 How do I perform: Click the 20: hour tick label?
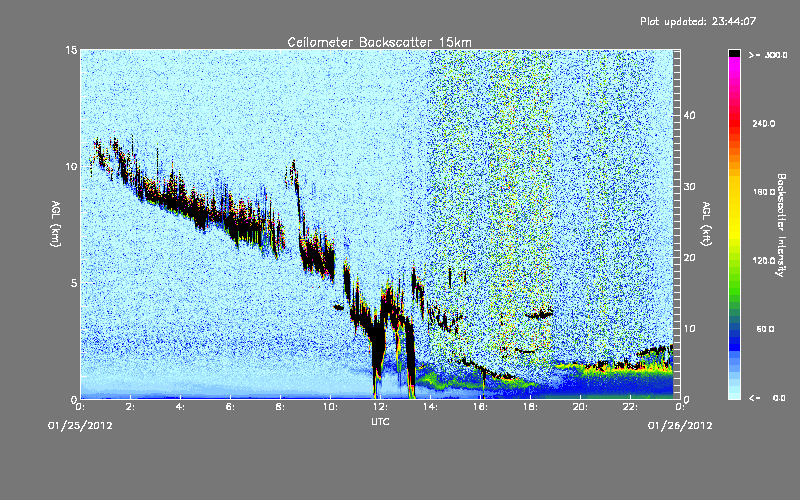(580, 407)
